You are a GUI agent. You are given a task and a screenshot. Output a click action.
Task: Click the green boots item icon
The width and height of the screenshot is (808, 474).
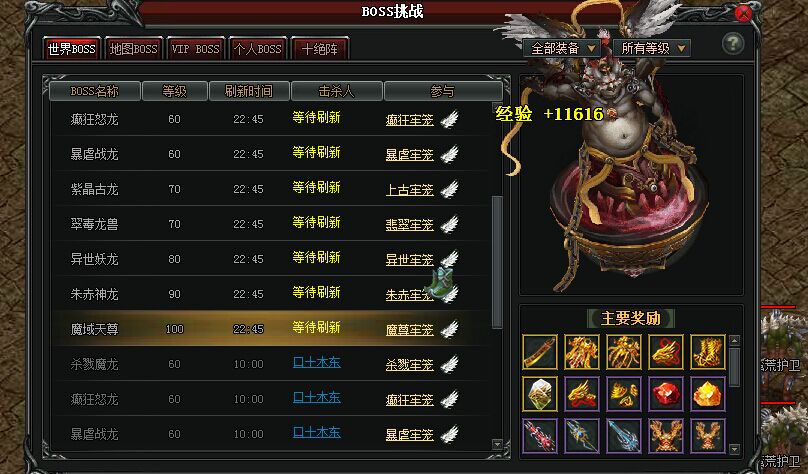(x=442, y=282)
